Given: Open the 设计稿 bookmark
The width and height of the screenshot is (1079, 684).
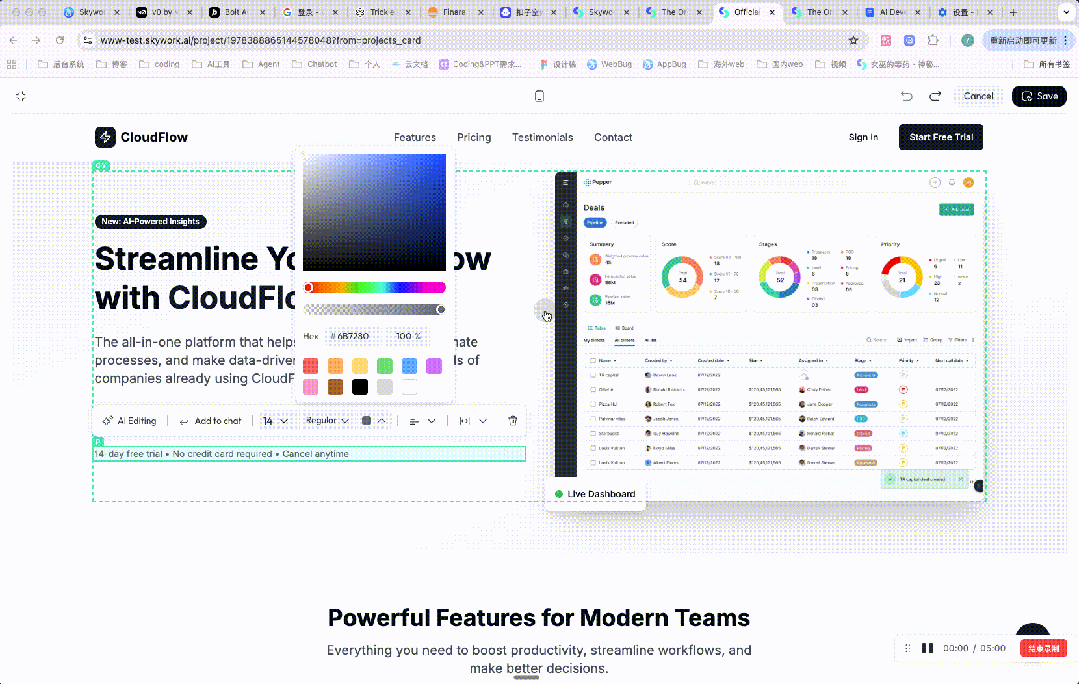Looking at the screenshot, I should click(557, 64).
